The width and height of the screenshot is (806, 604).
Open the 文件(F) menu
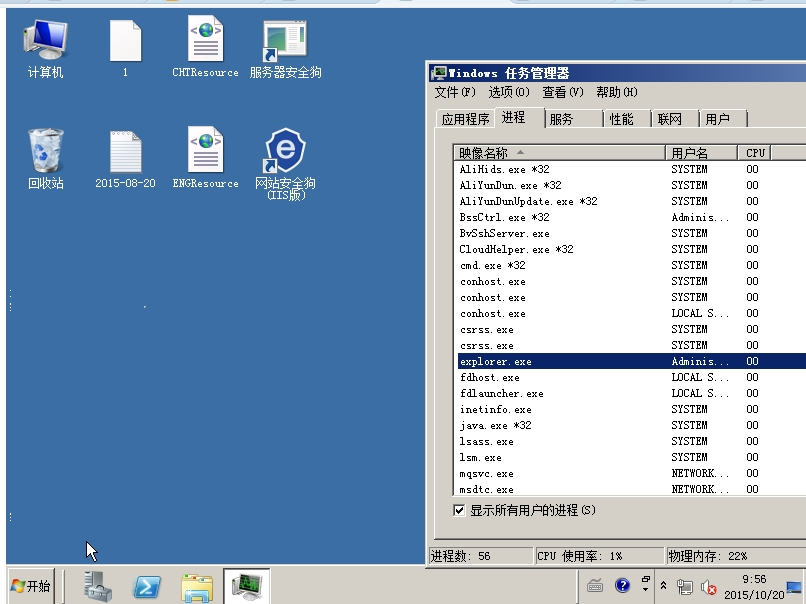(455, 92)
